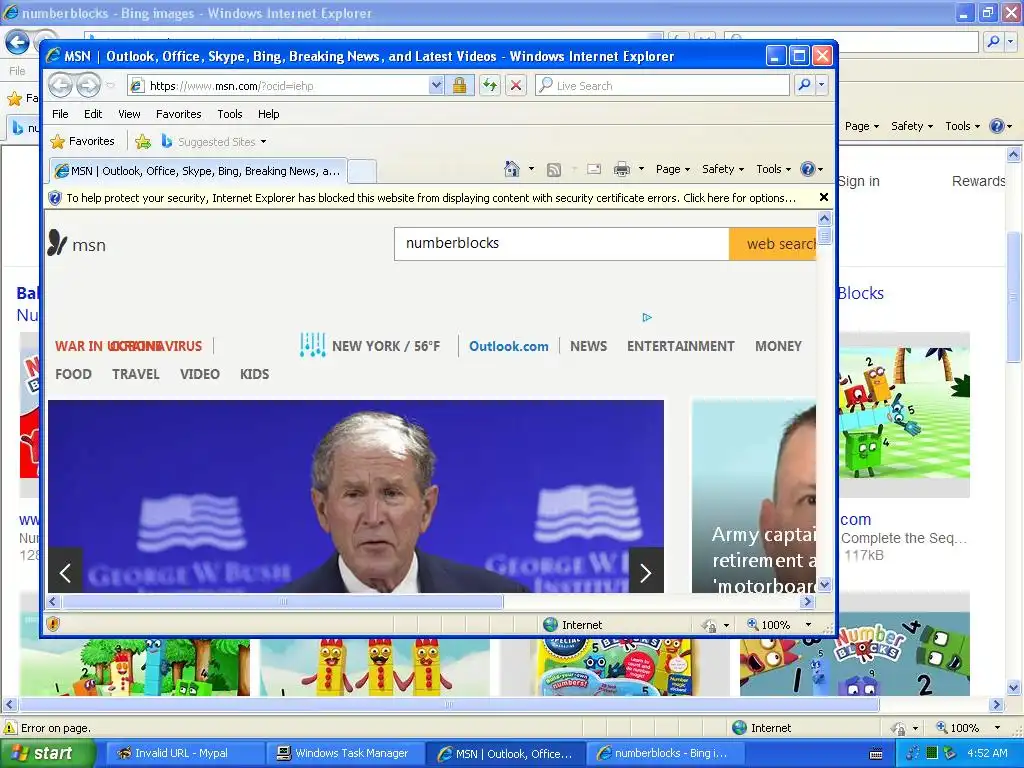This screenshot has height=768, width=1024.
Task: Open MONEY section link
Action: (778, 346)
